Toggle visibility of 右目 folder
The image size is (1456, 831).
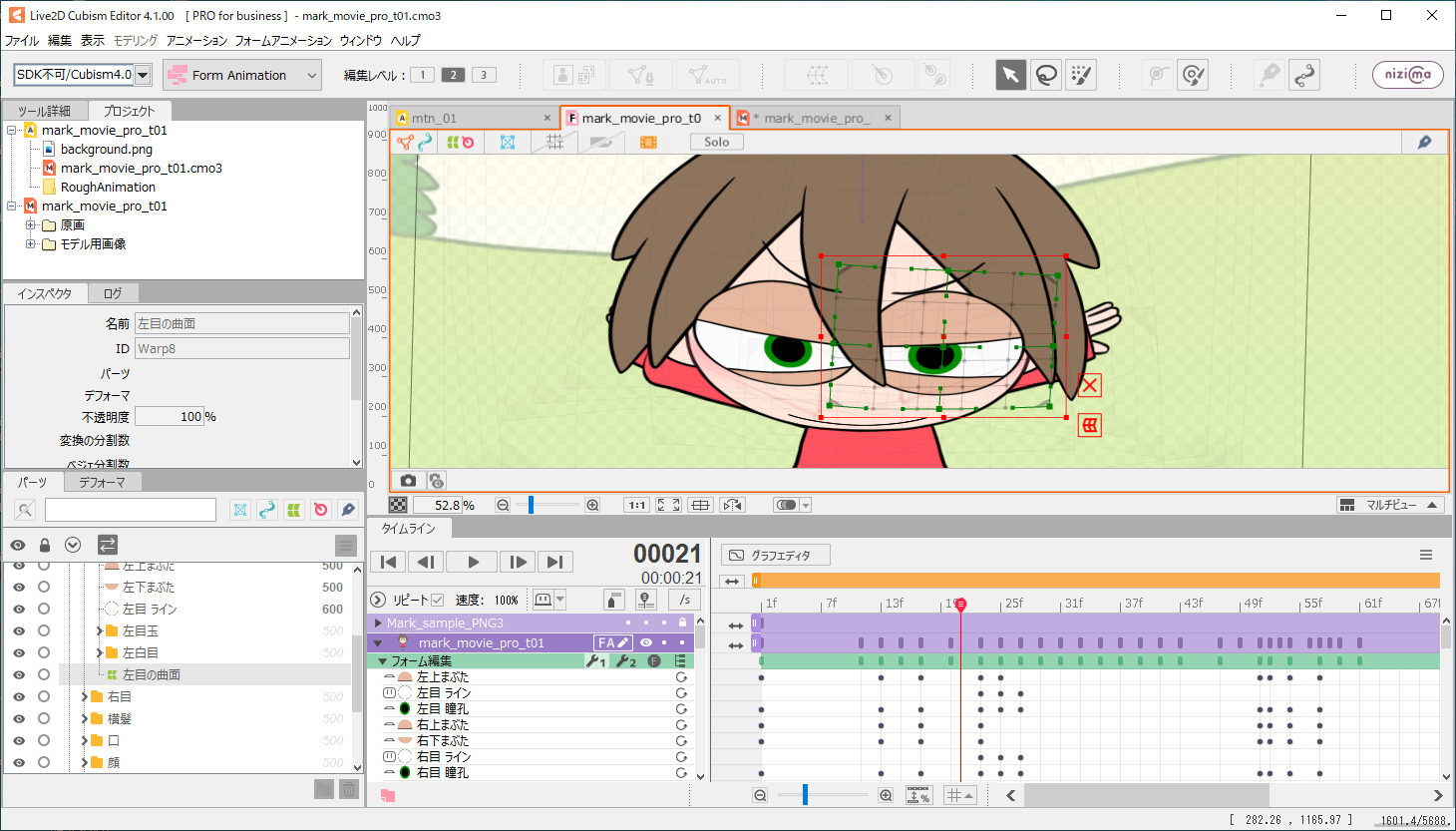[18, 696]
